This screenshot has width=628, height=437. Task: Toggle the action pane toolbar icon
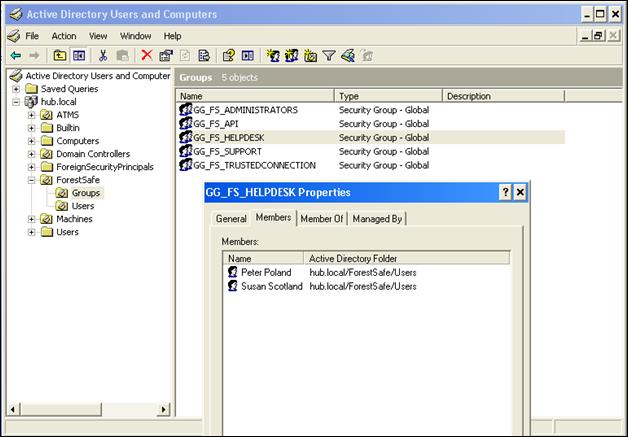(248, 56)
